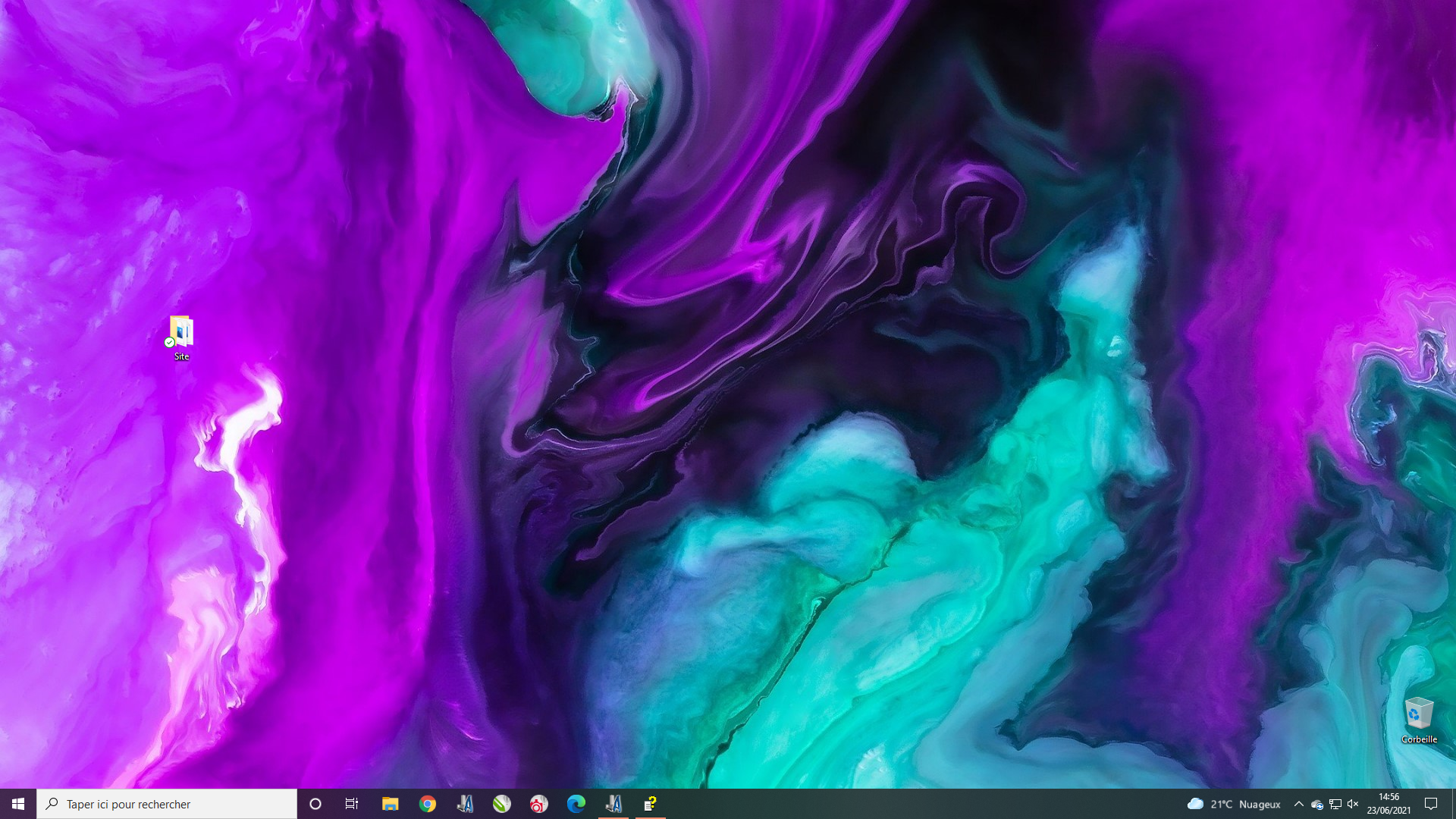The width and height of the screenshot is (1456, 819).
Task: Switch to the running blue 'A' app window
Action: 613,804
